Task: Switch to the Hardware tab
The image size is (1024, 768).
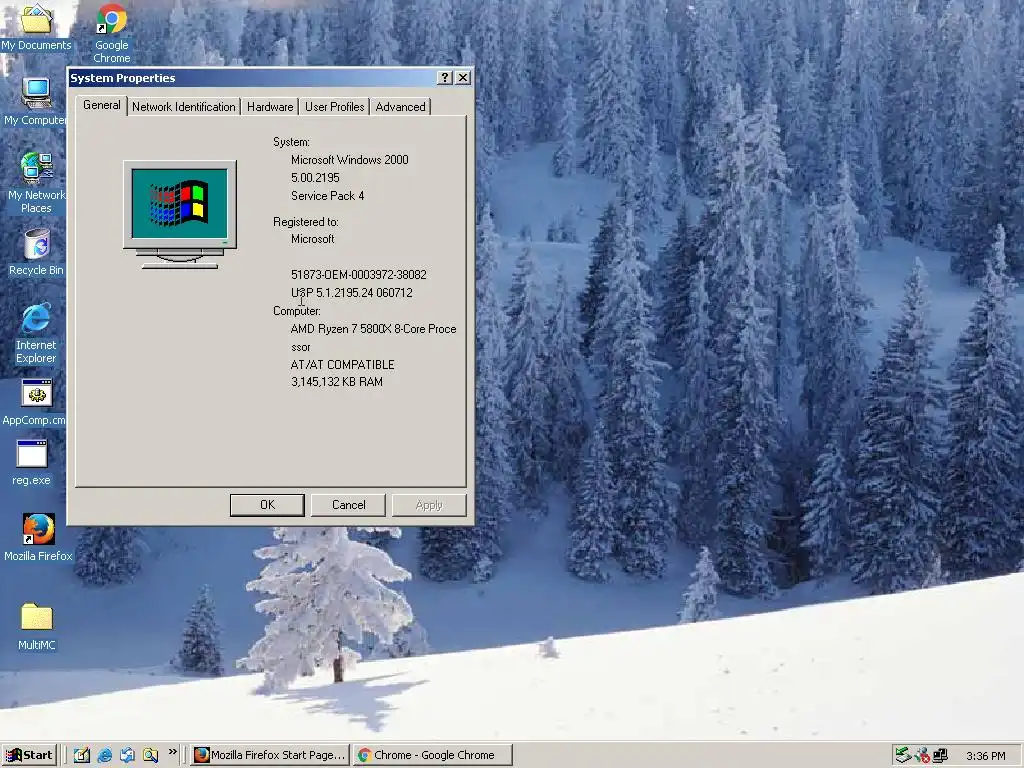Action: [x=270, y=106]
